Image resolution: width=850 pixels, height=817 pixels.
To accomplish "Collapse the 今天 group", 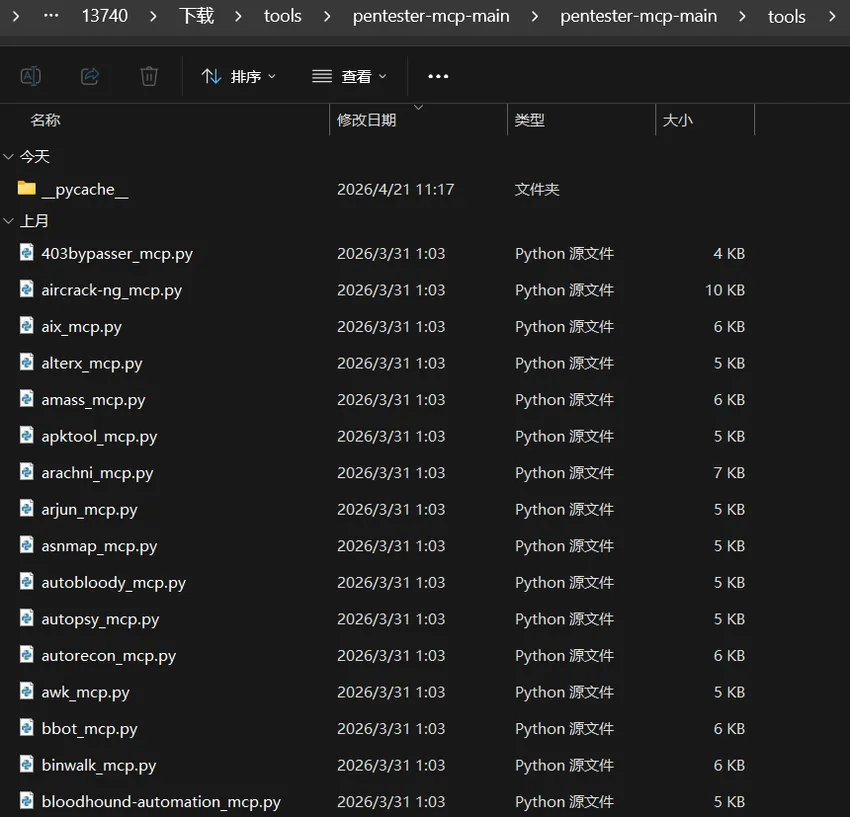I will 8,157.
